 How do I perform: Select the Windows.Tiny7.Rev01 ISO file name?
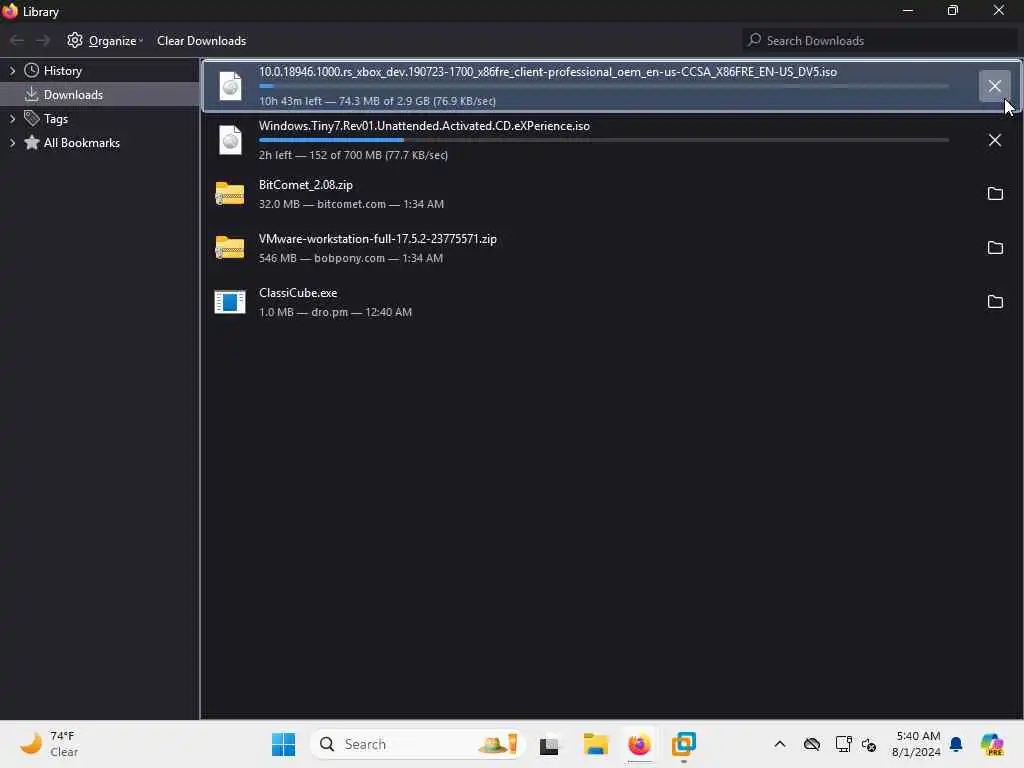(424, 126)
